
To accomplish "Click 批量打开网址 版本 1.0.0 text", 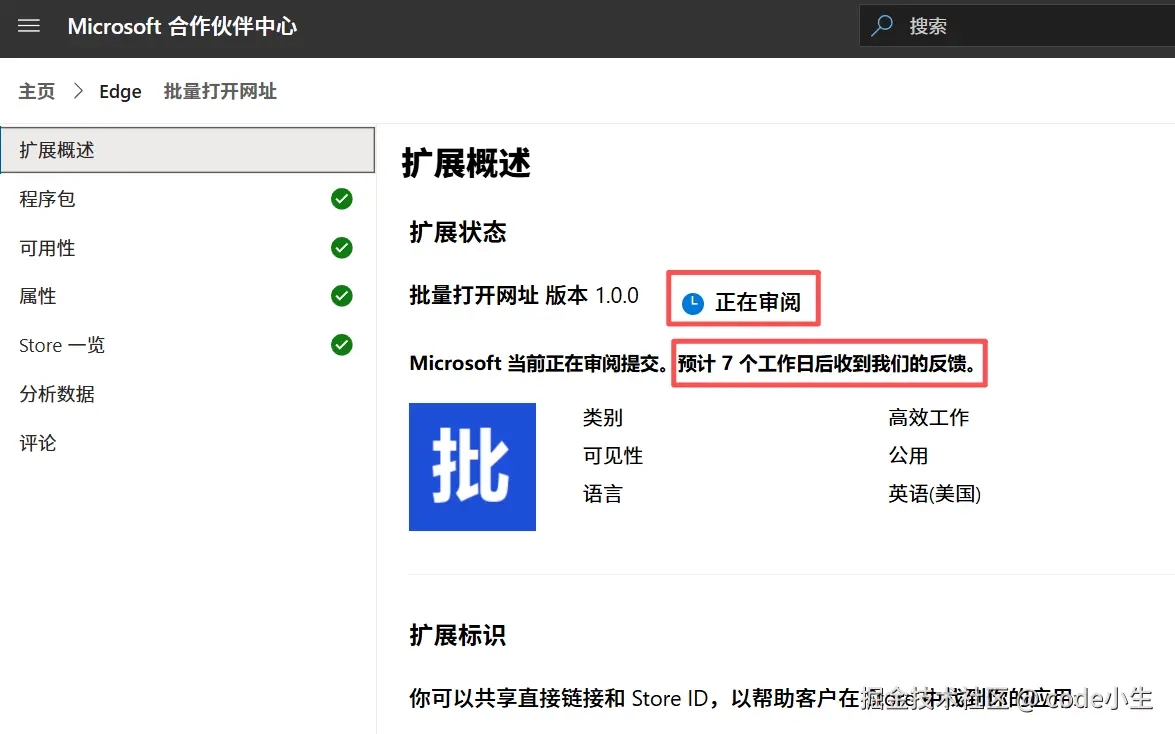I will 524,295.
